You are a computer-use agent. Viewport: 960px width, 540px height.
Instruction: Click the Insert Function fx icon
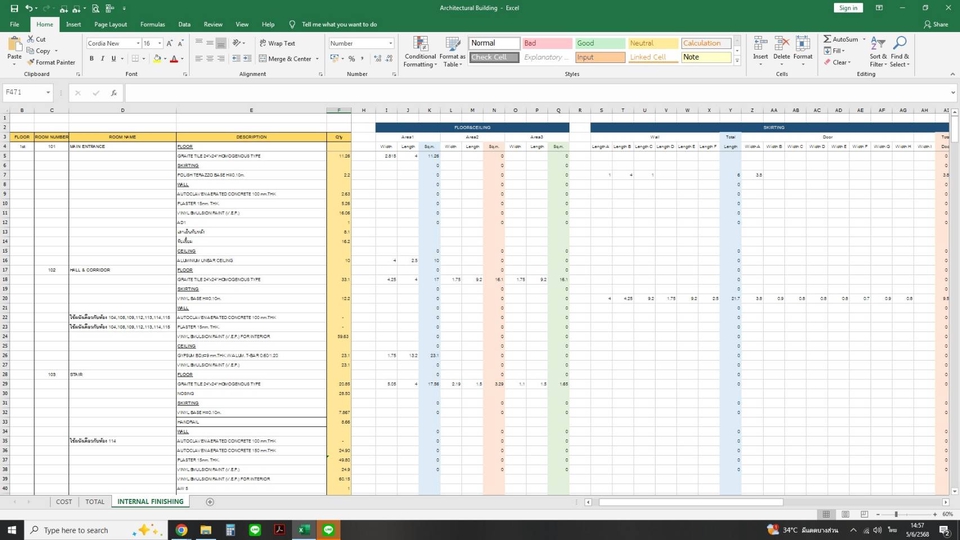coord(114,92)
